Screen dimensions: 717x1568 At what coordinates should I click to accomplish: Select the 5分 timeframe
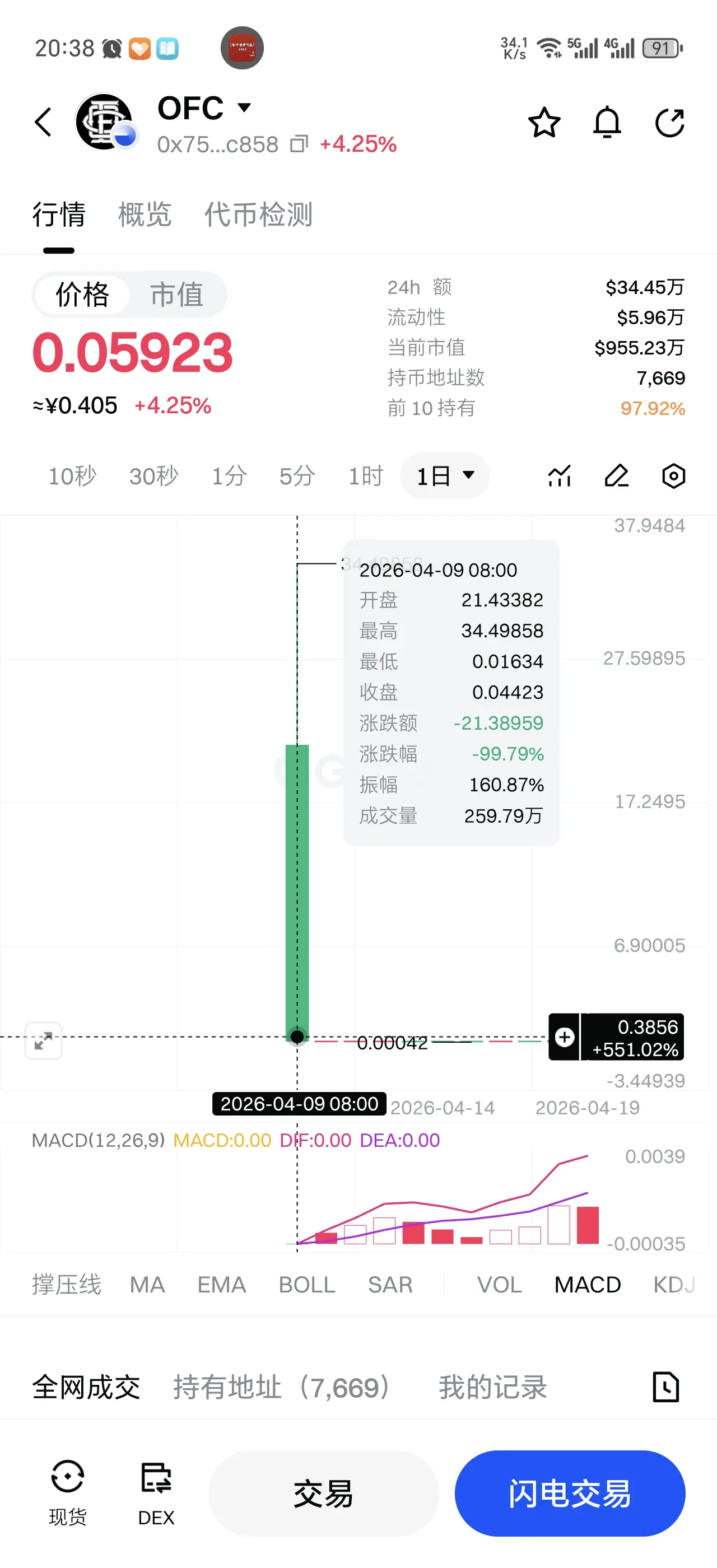[297, 476]
